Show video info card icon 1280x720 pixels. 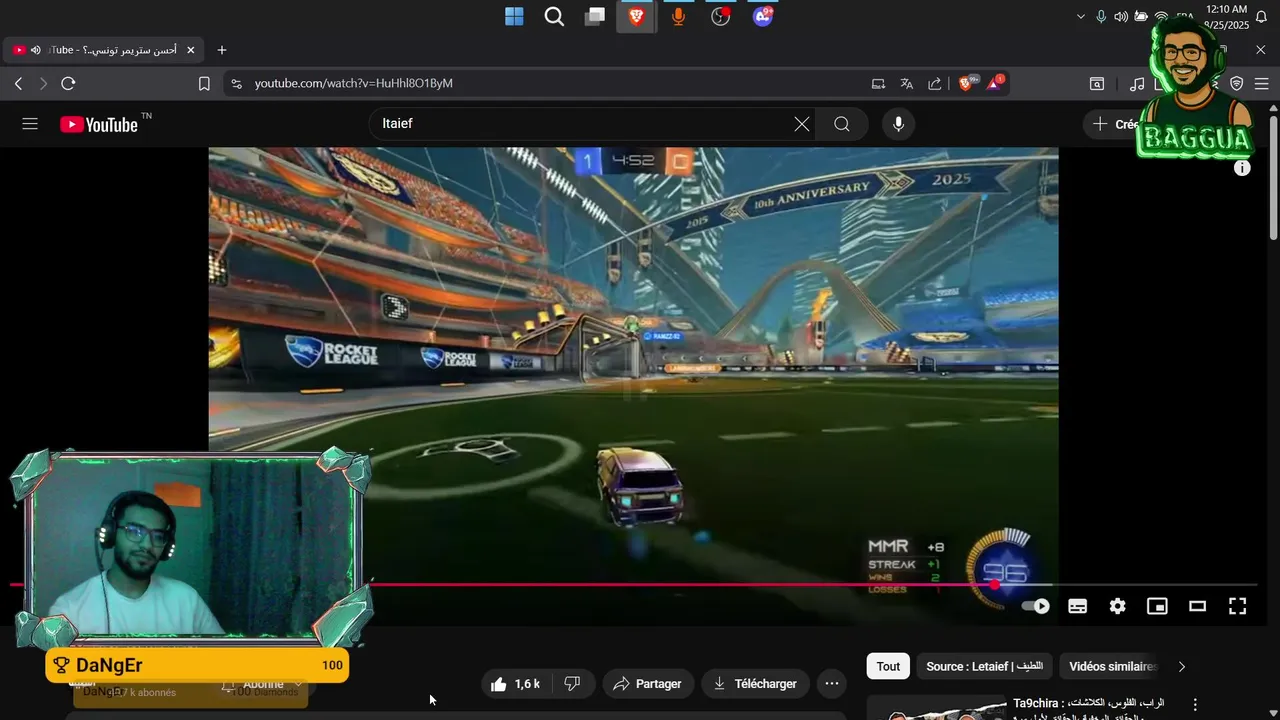point(1242,168)
